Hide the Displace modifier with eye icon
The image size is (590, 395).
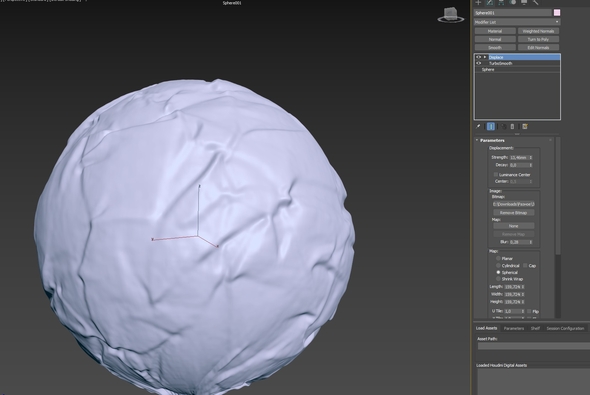coord(479,57)
